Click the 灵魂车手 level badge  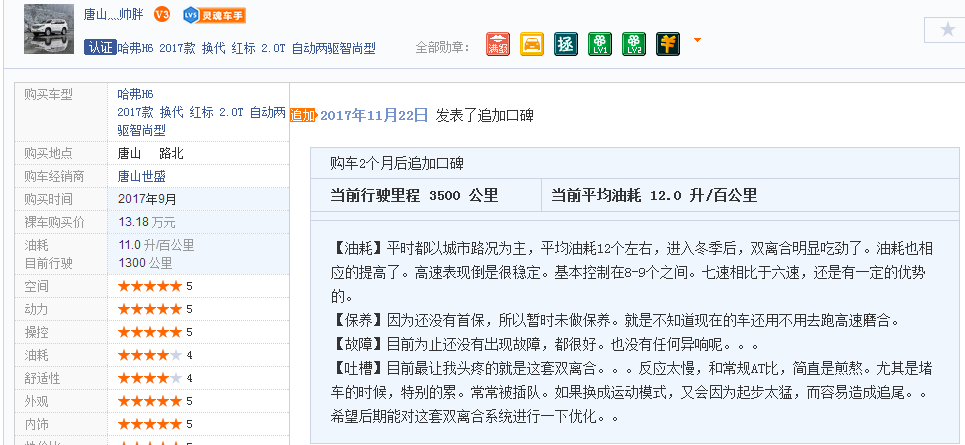tap(215, 15)
